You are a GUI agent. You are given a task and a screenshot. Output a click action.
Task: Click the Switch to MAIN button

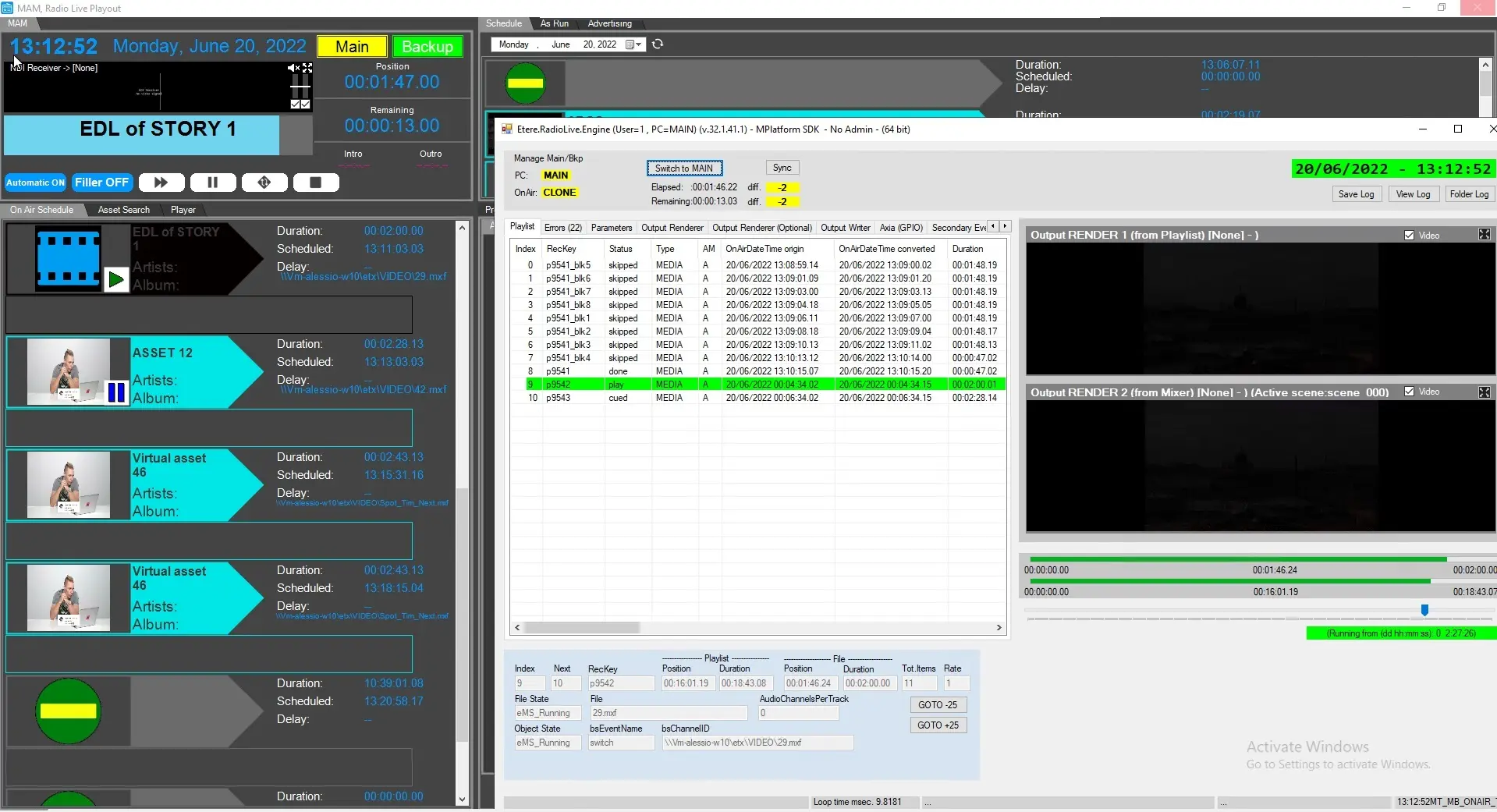point(684,168)
